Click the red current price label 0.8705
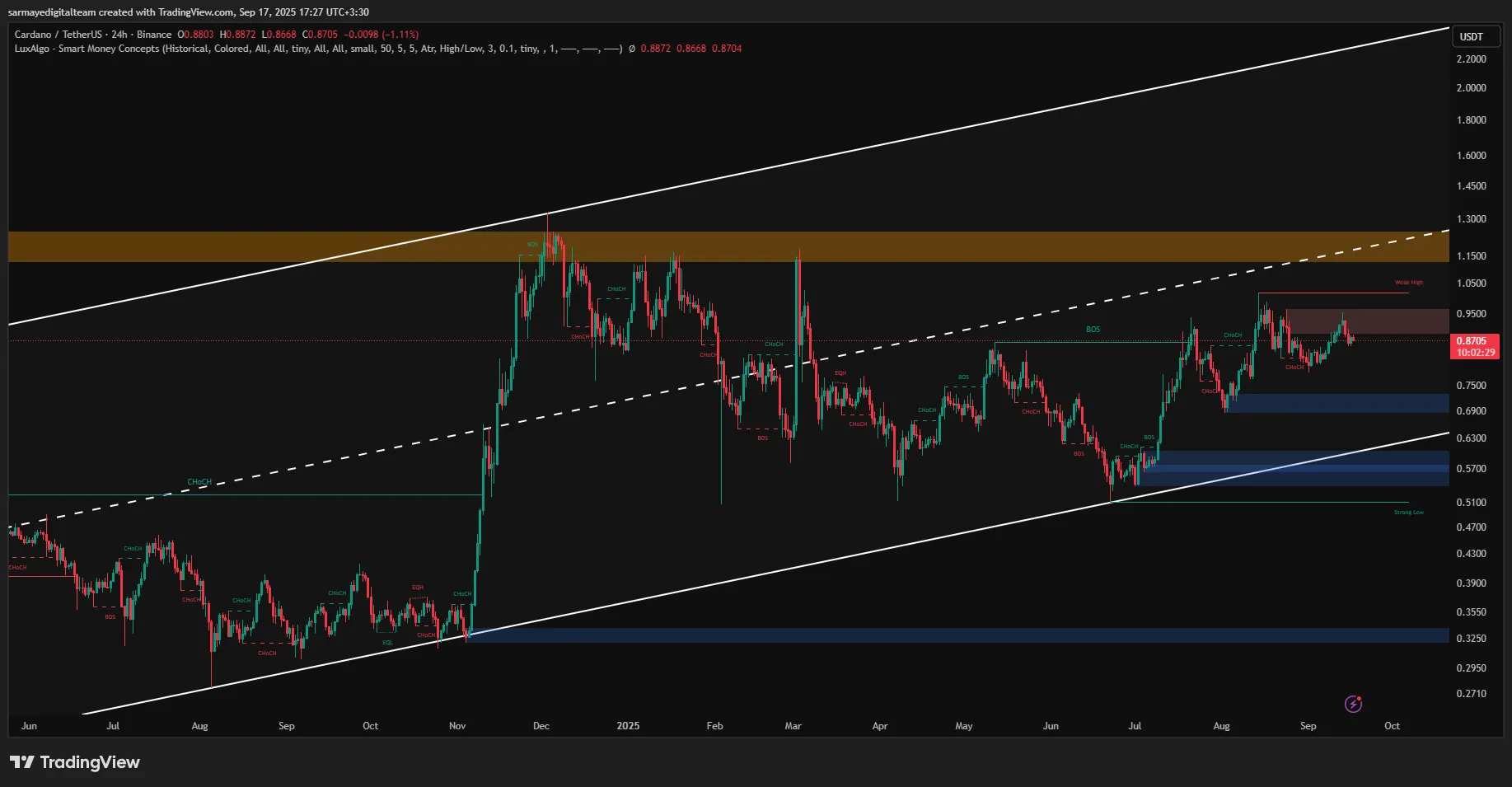The image size is (1512, 787). 1473,341
